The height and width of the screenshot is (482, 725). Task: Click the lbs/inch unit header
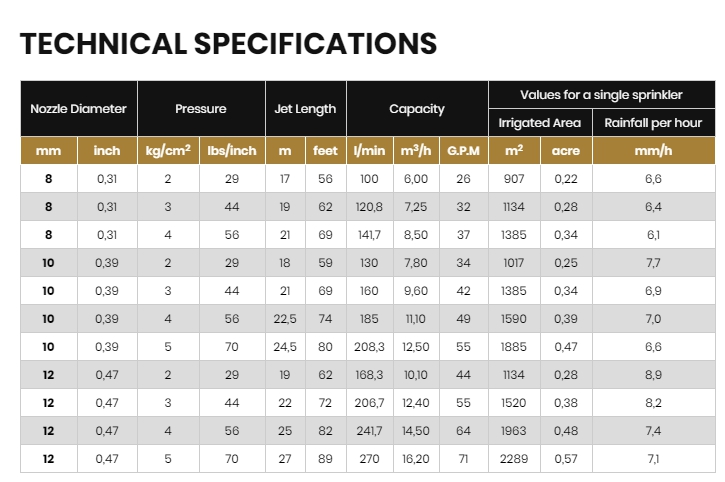(232, 150)
